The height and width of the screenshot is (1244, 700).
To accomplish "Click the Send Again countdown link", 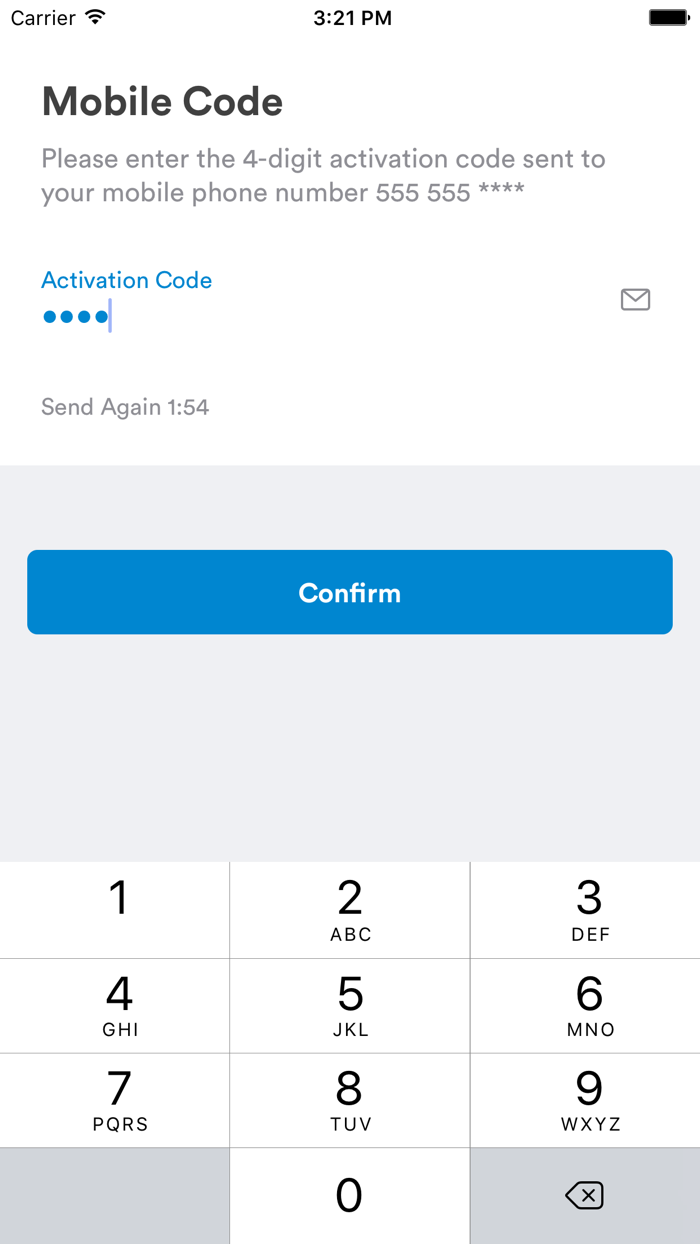I will click(x=124, y=407).
